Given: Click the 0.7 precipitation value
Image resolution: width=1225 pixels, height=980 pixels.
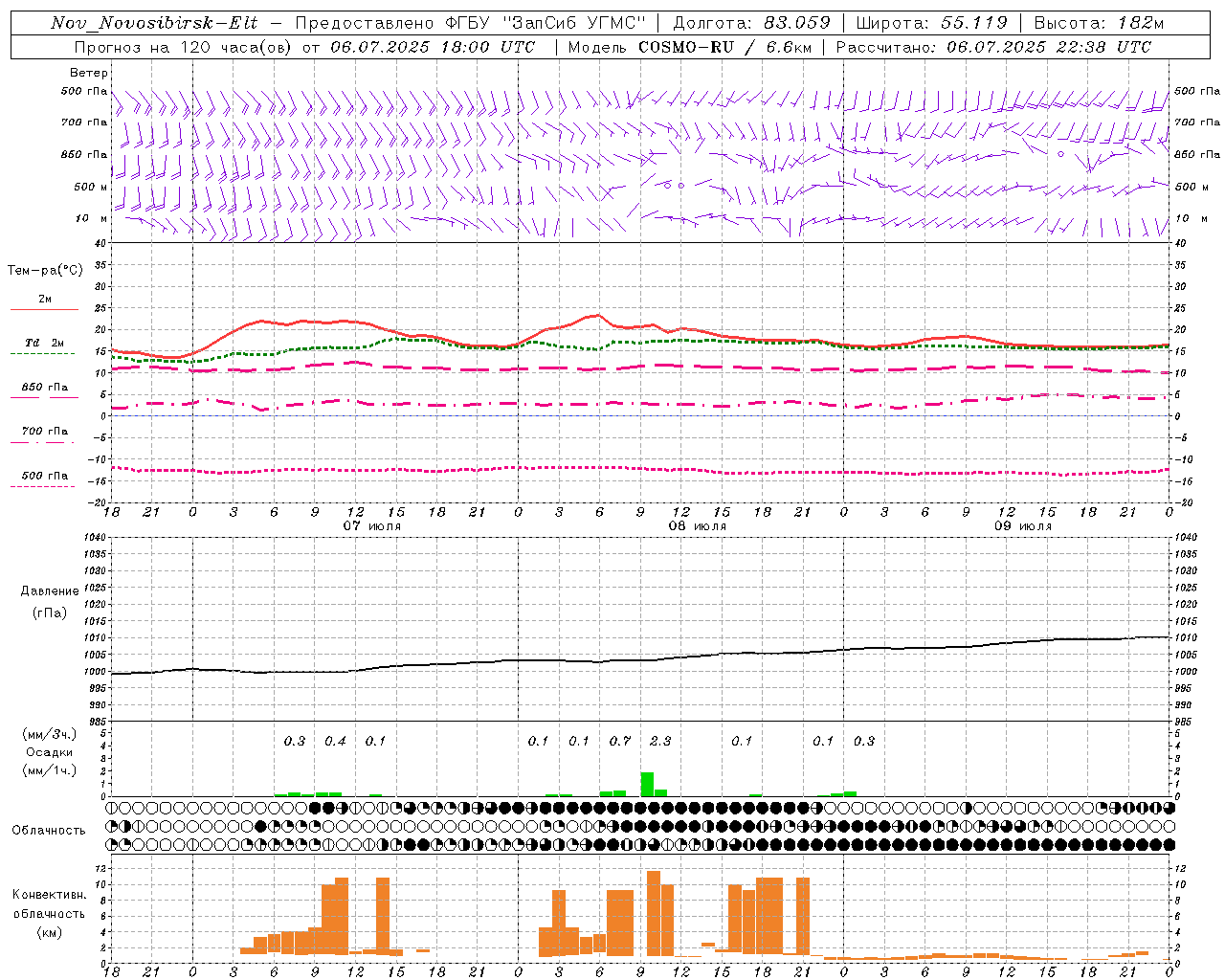Looking at the screenshot, I should click(620, 741).
